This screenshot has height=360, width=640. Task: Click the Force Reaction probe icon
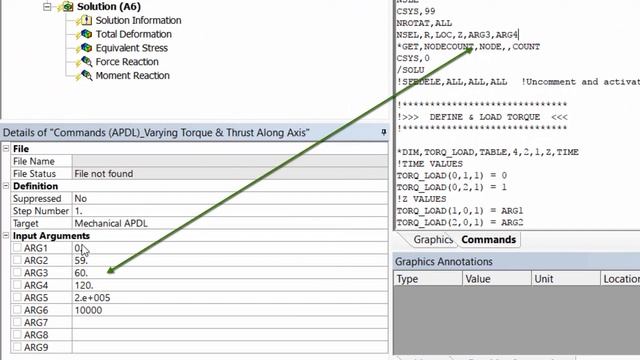tap(86, 62)
